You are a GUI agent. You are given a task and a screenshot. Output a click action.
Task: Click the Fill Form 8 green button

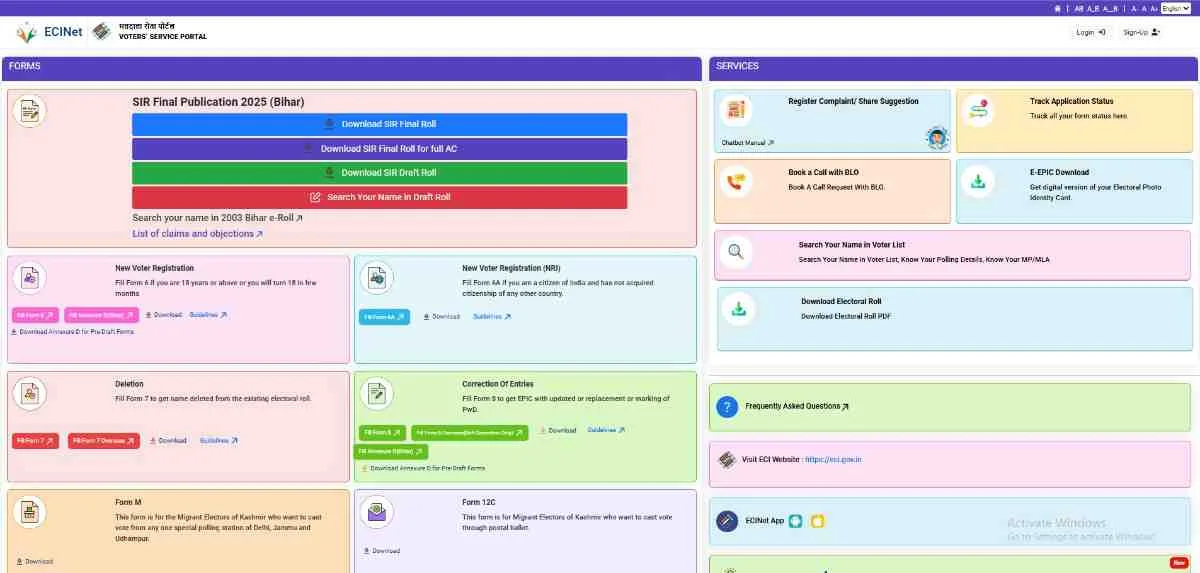point(381,432)
